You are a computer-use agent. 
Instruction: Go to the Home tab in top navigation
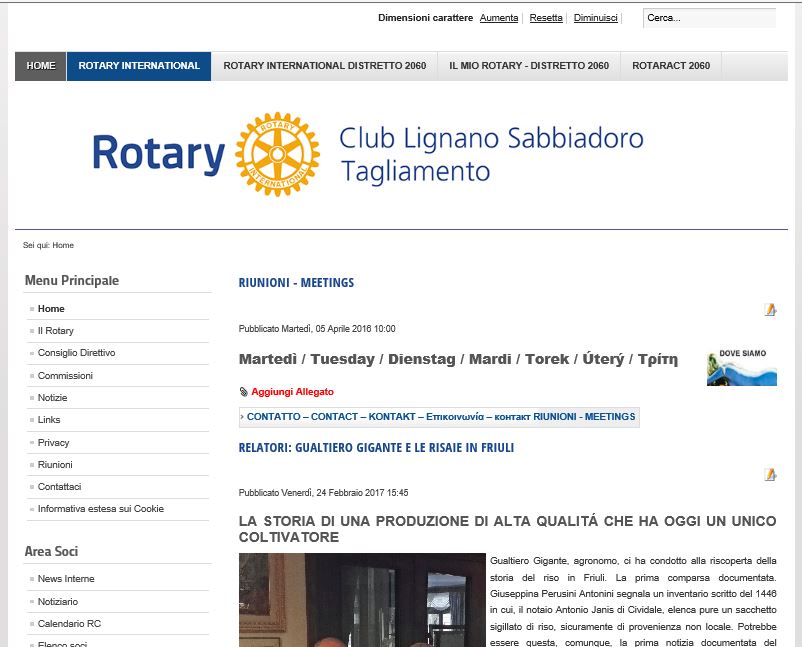[41, 66]
